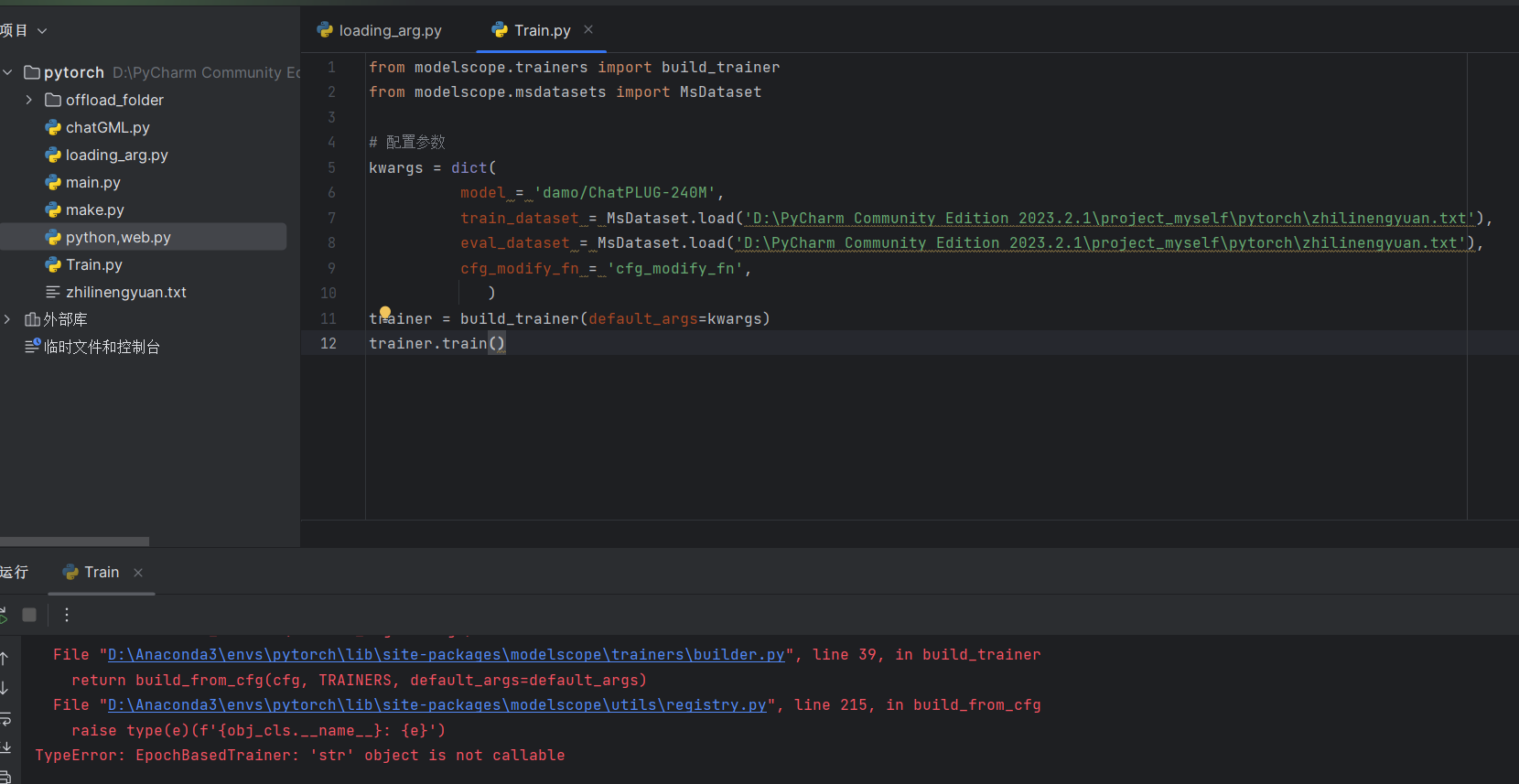Close the Train.py editor tab
Screen dimensions: 1519x784
(x=588, y=29)
